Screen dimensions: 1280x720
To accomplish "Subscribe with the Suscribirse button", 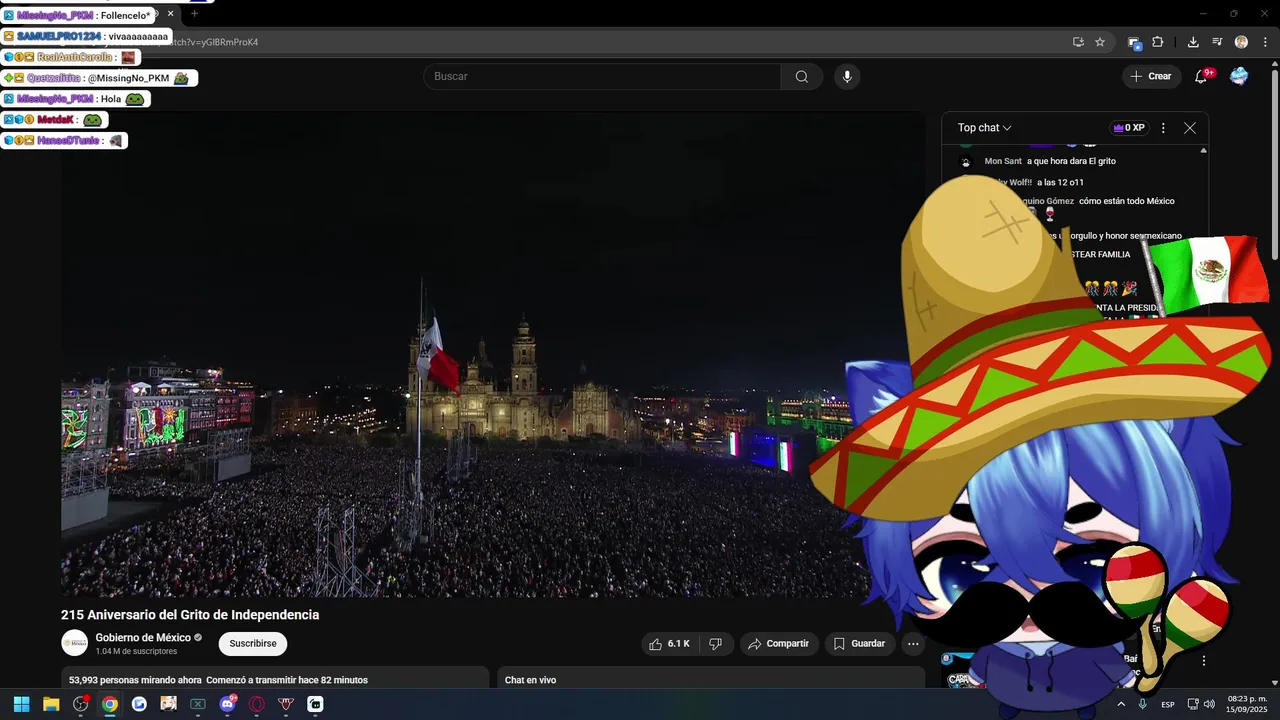I will pos(253,644).
